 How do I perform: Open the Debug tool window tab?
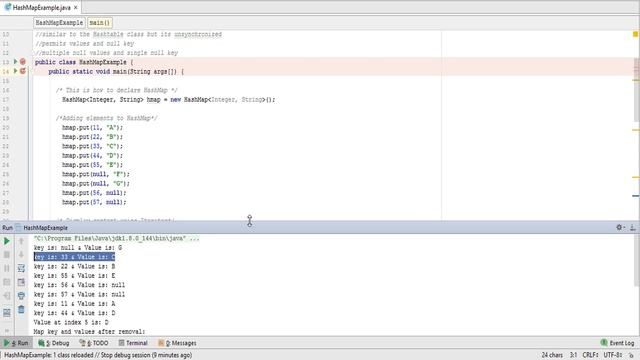[x=54, y=343]
